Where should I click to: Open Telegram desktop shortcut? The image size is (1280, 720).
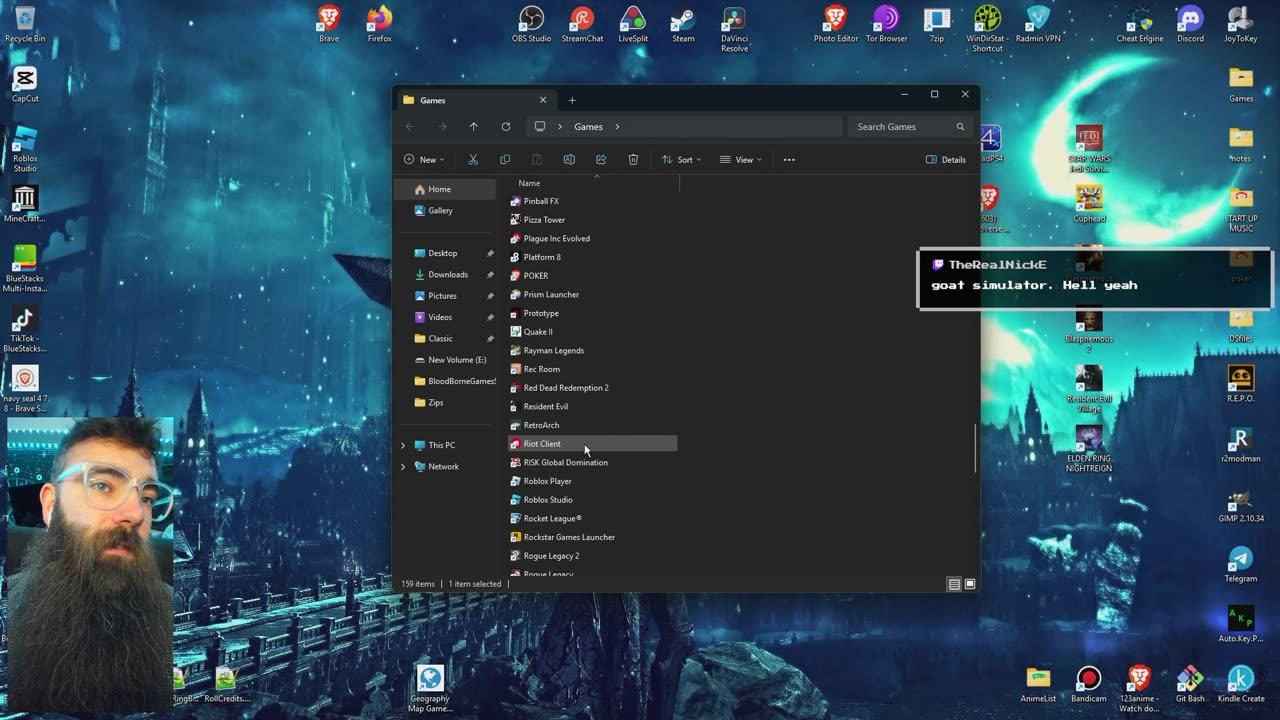point(1240,564)
